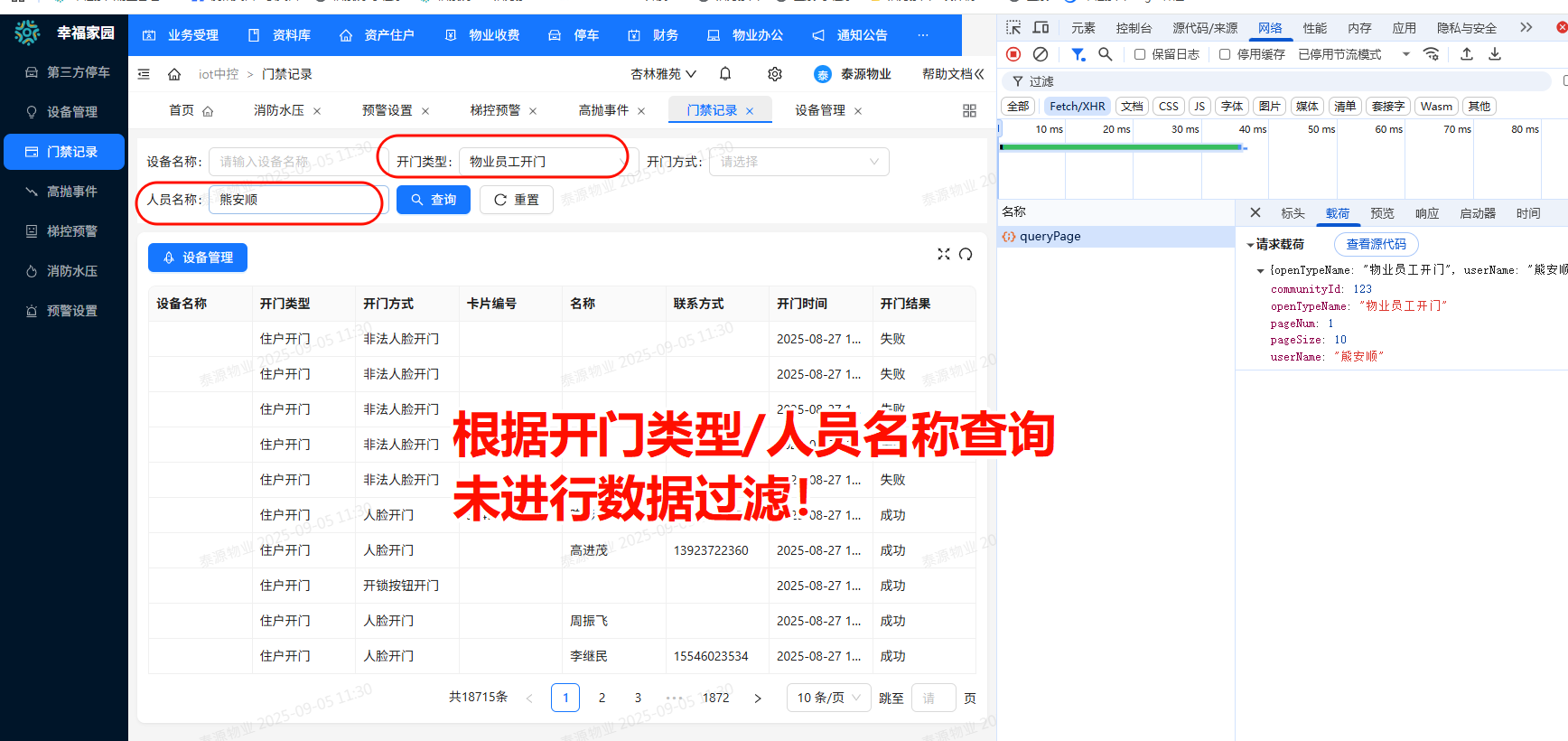
Task: Open the 物业收费 top menu
Action: [x=483, y=35]
